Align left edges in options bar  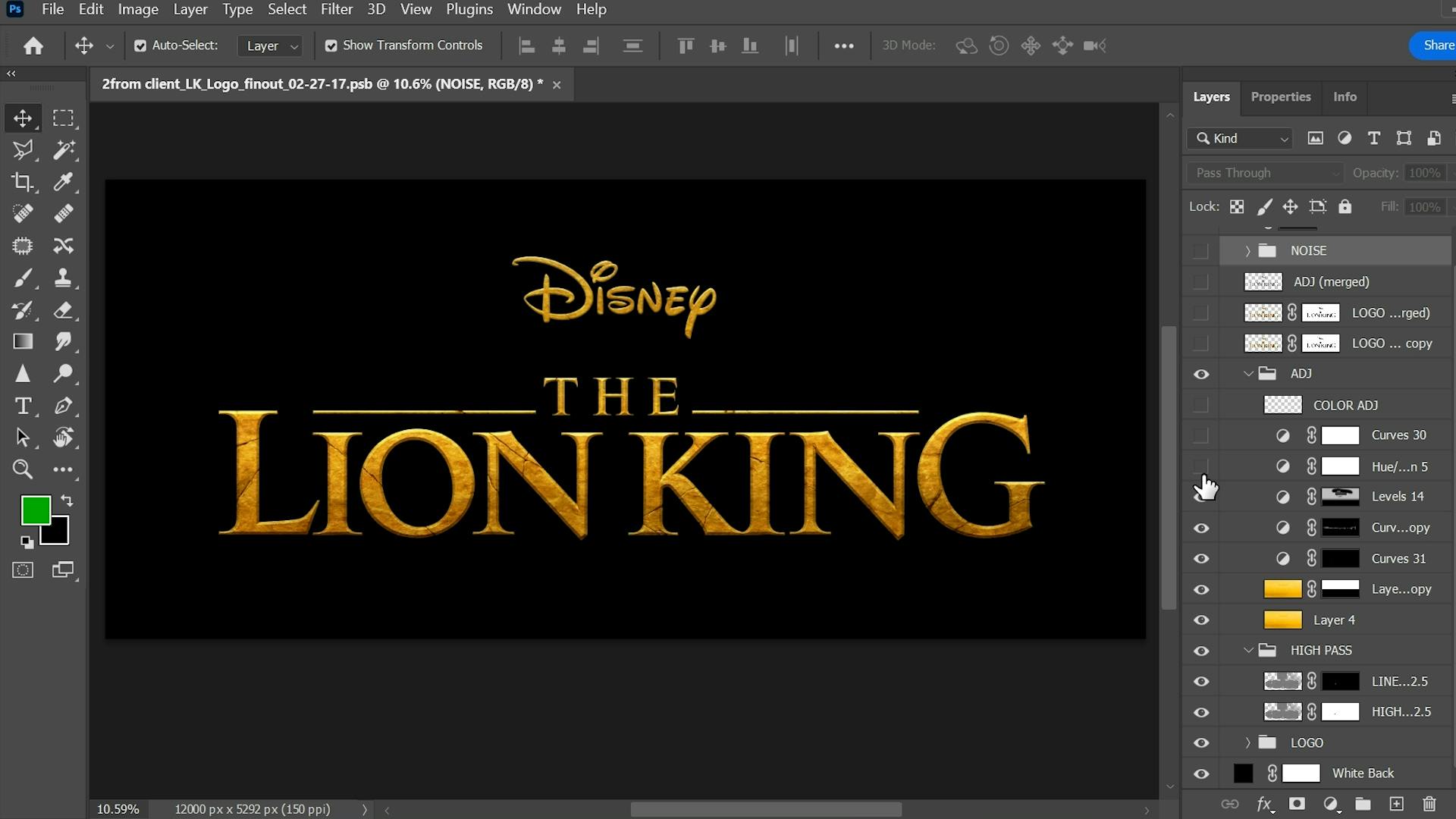coord(526,45)
